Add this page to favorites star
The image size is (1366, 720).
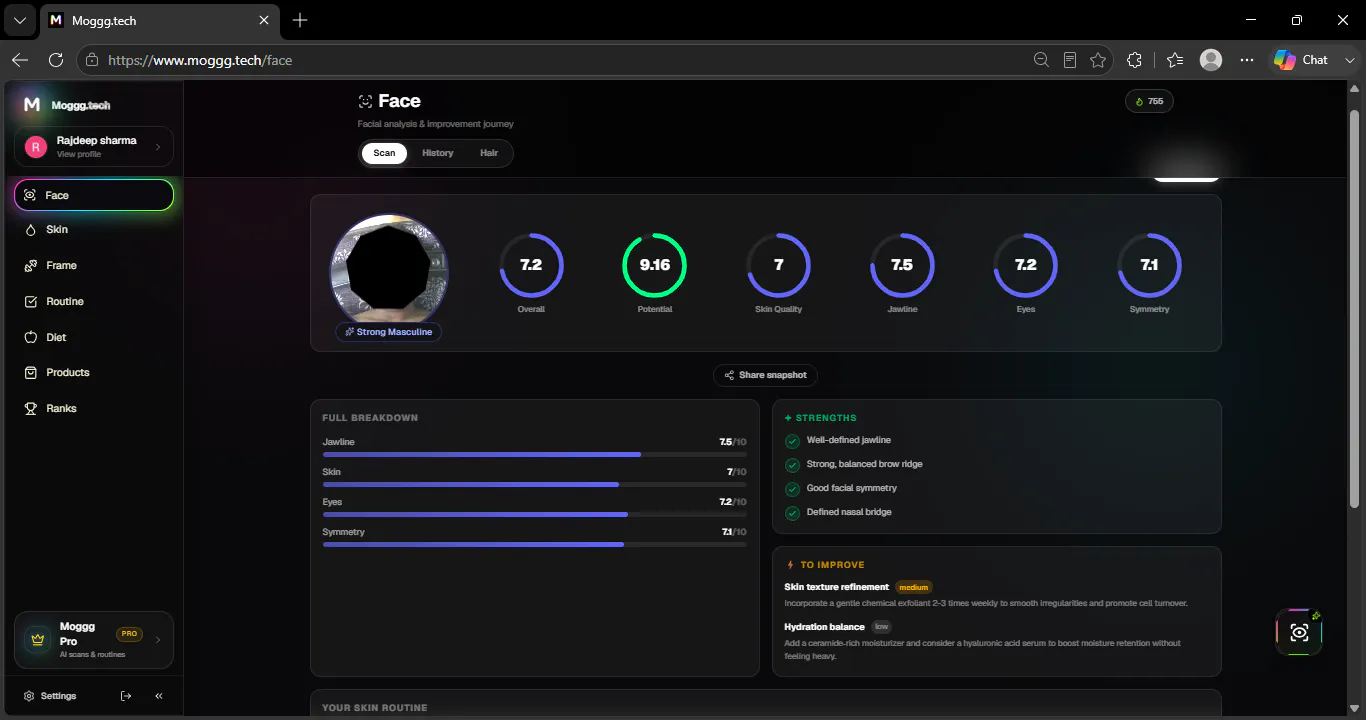[x=1098, y=60]
